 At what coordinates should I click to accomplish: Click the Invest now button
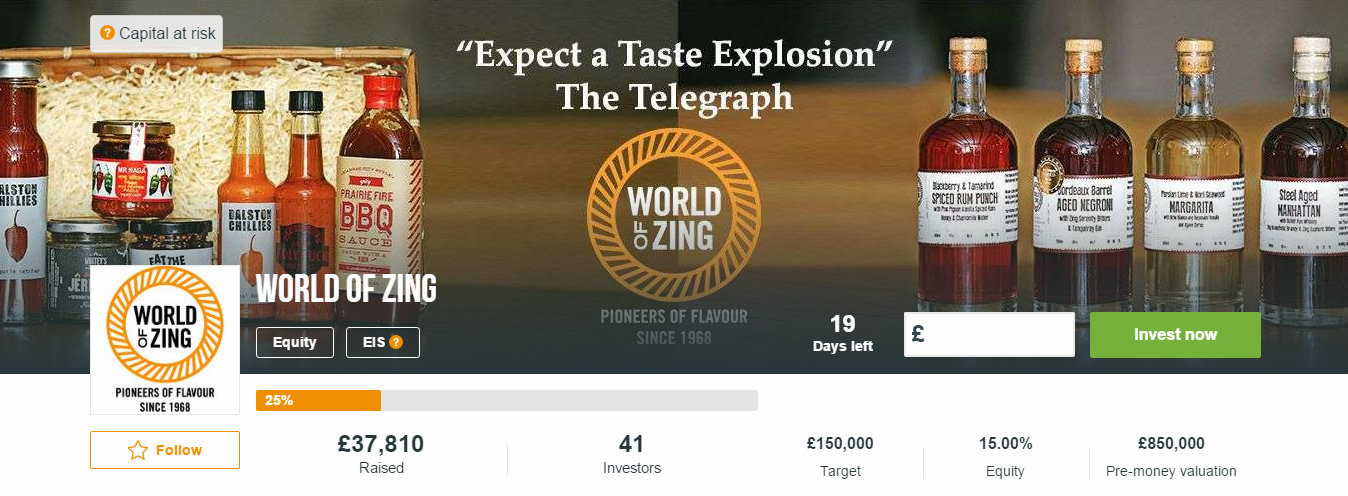click(x=1175, y=334)
